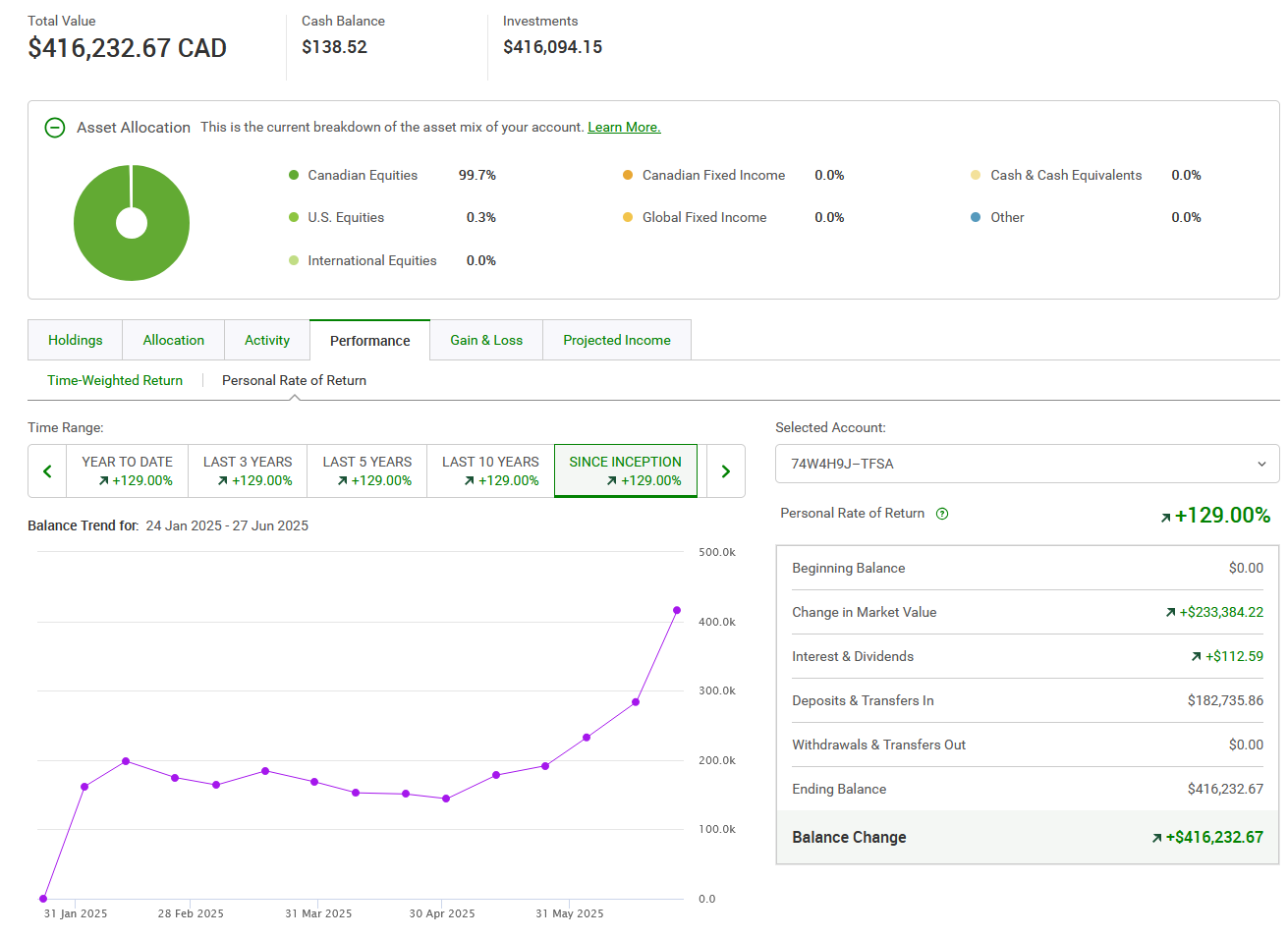The image size is (1288, 938).
Task: Click the Canadian Equities green legend dot
Action: click(x=294, y=175)
